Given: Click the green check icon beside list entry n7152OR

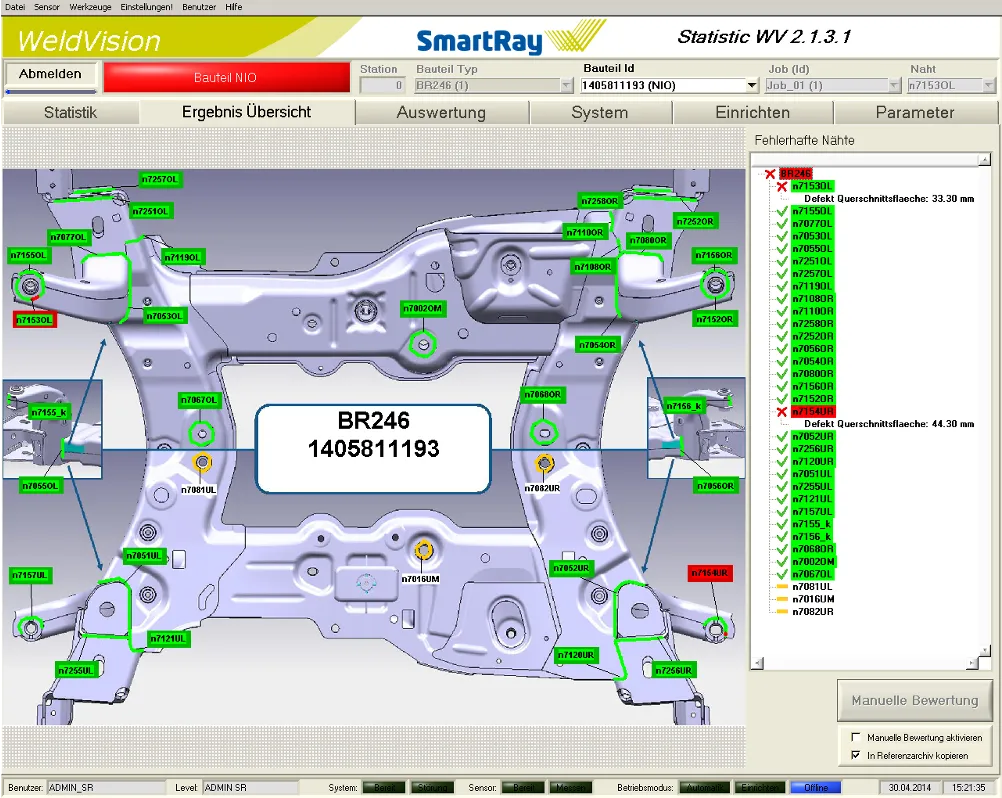Looking at the screenshot, I should coord(782,399).
